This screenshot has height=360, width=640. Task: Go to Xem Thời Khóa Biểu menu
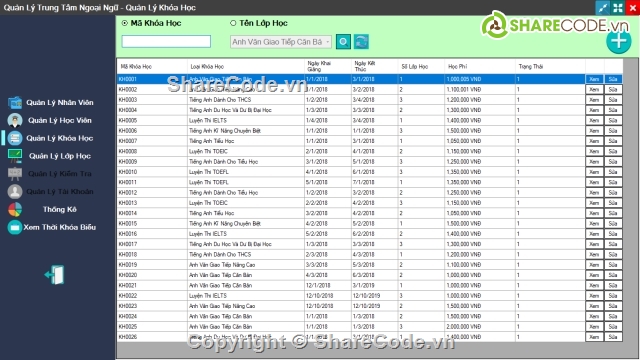coord(60,227)
